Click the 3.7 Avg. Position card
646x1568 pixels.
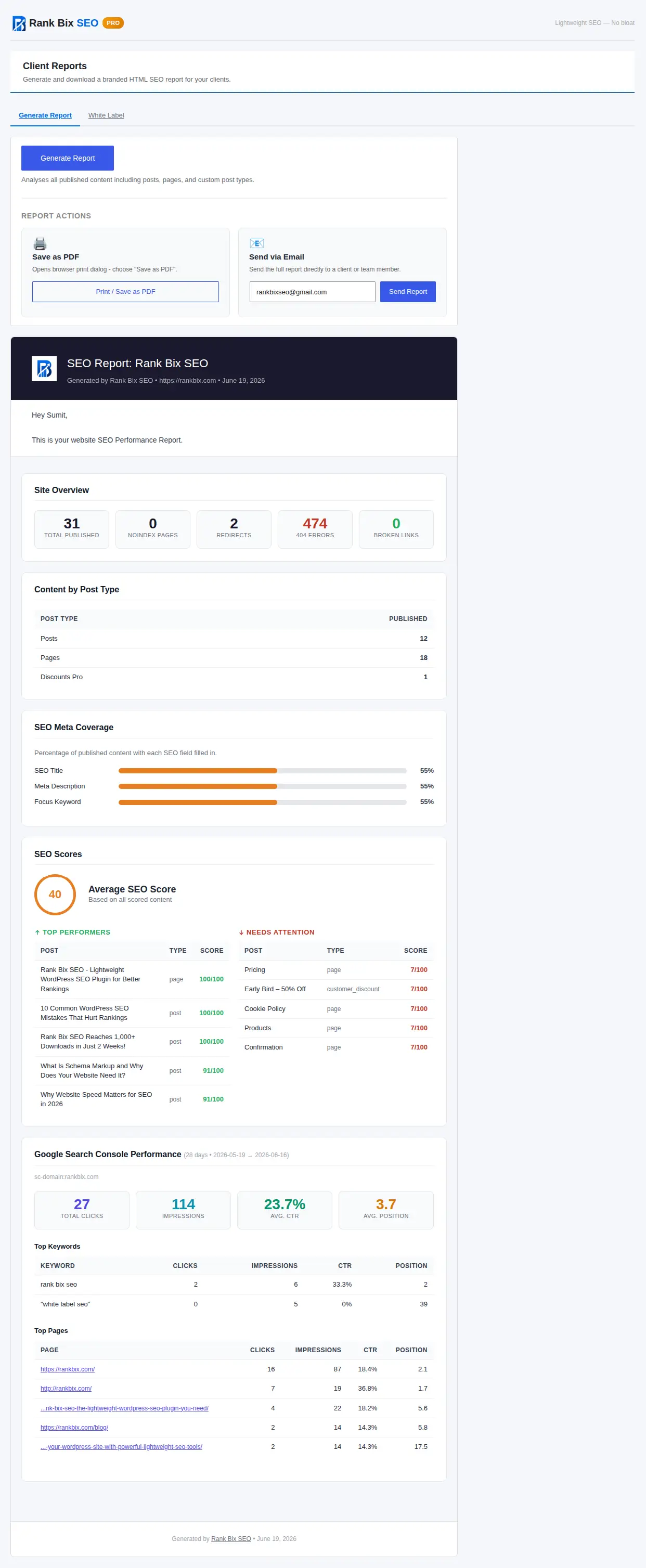[386, 1210]
